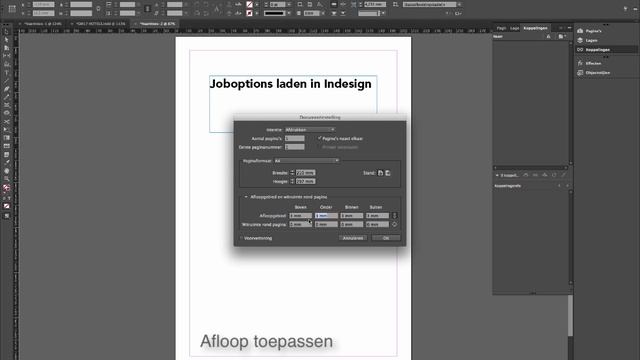Click the OK button in dialog
Image resolution: width=640 pixels, height=360 pixels.
pyautogui.click(x=386, y=238)
